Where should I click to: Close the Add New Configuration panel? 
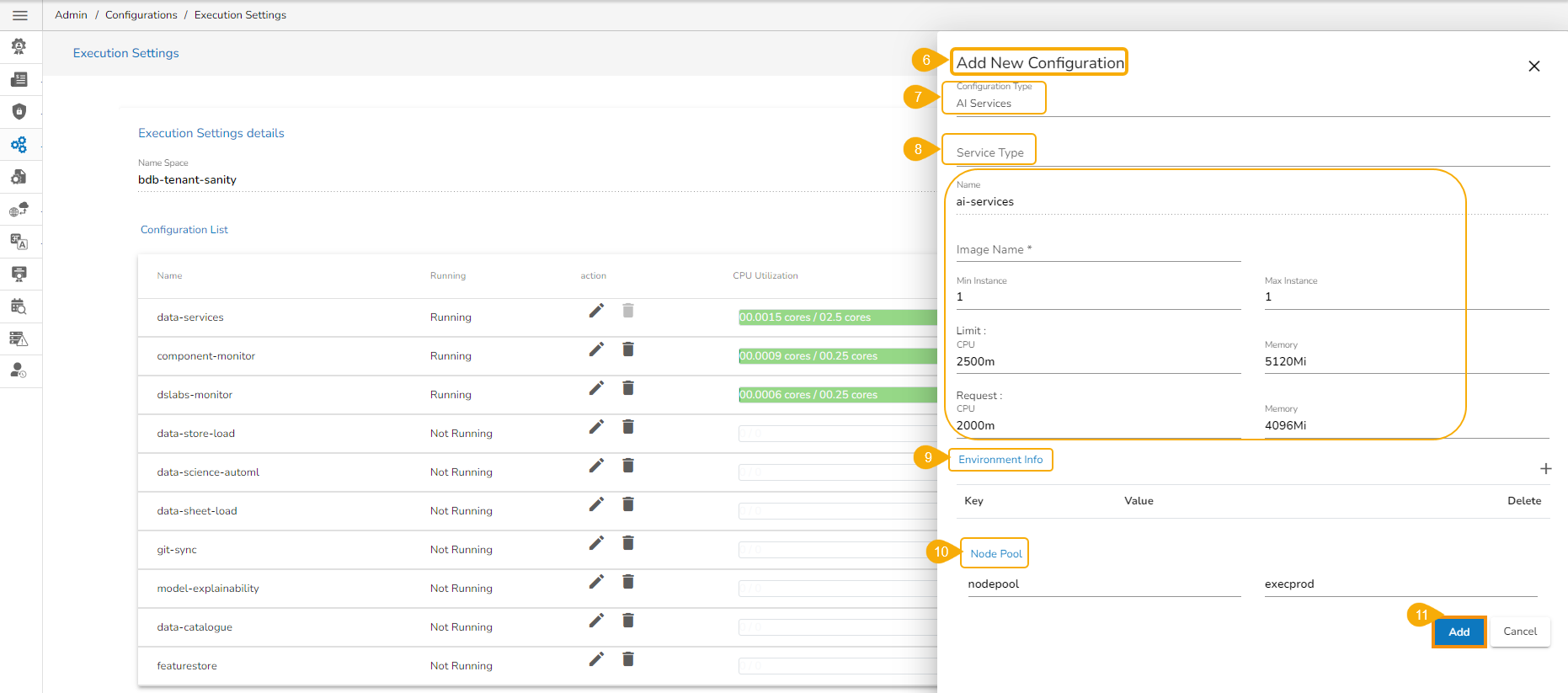[x=1533, y=67]
